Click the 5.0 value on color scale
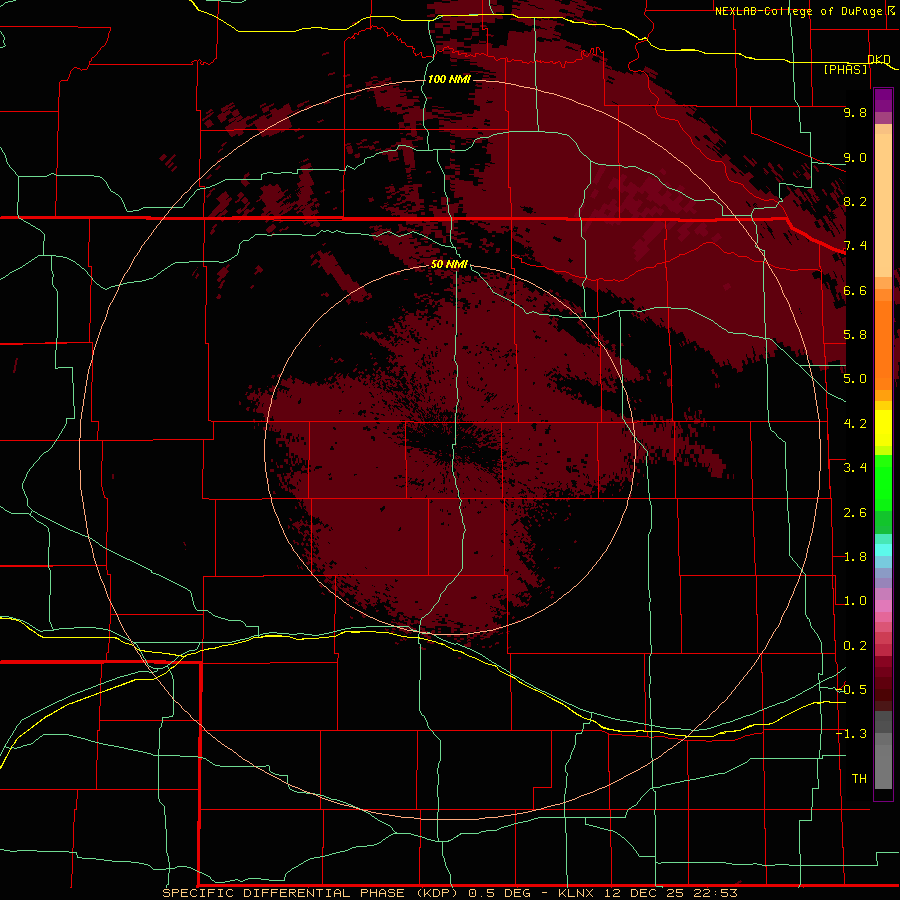 tap(855, 379)
